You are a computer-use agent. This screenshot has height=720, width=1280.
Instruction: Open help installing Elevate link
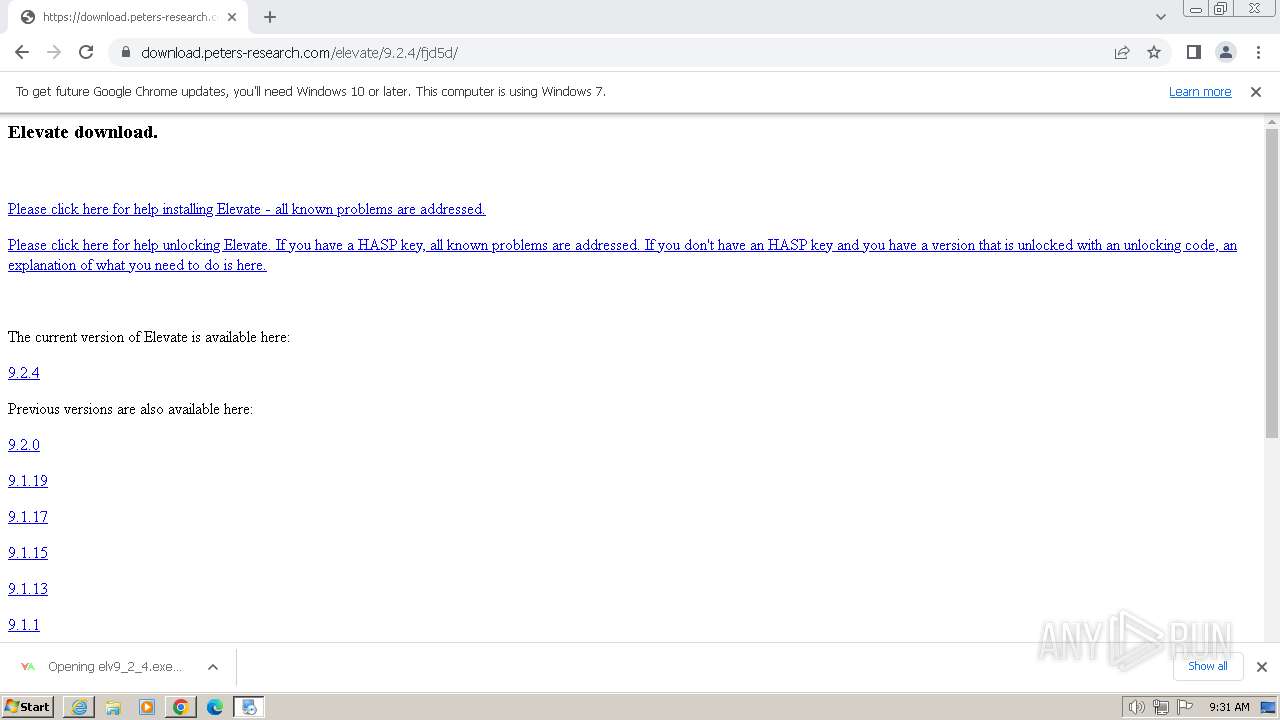246,209
